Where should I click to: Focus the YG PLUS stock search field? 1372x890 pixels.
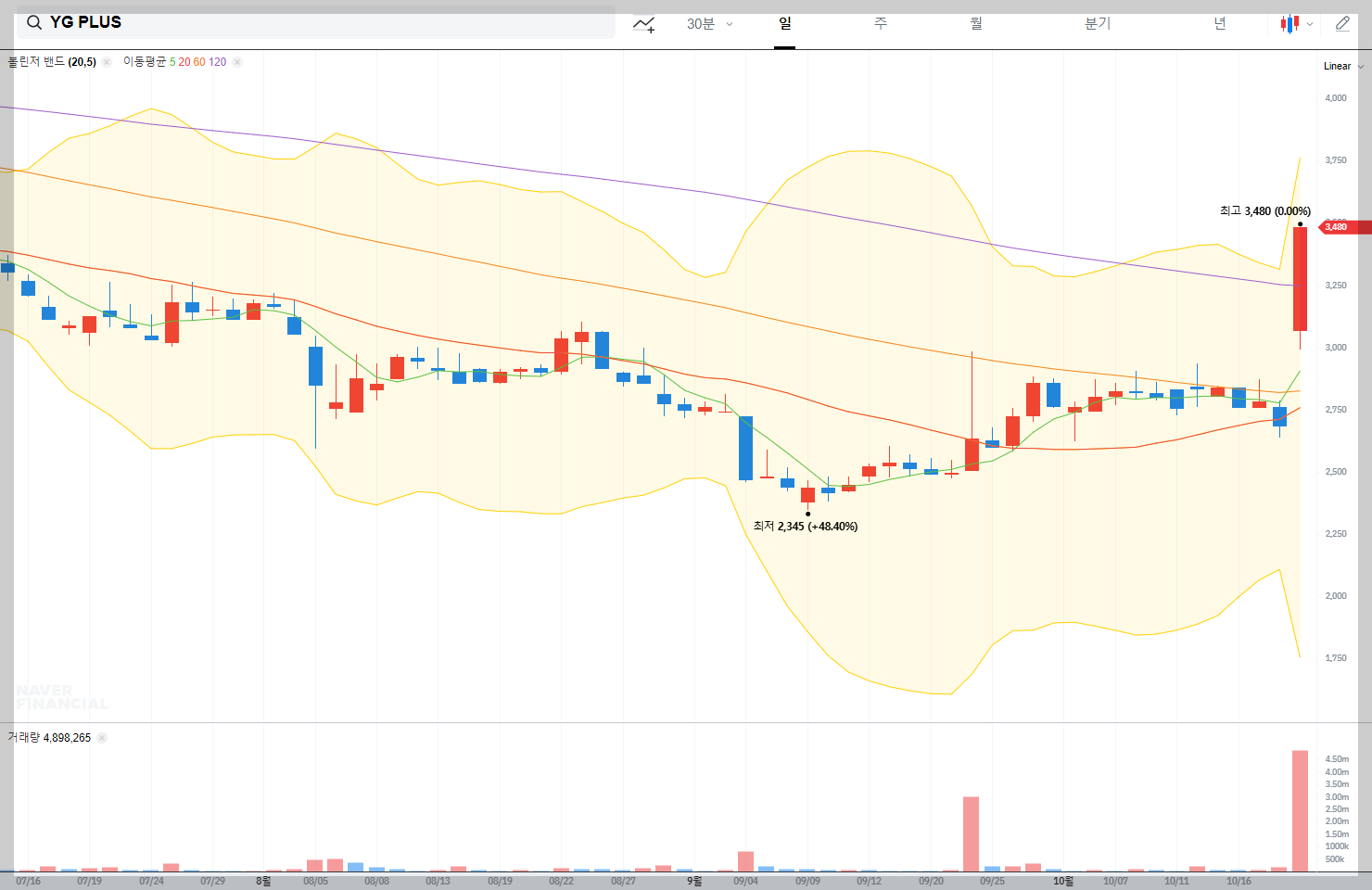tap(315, 22)
